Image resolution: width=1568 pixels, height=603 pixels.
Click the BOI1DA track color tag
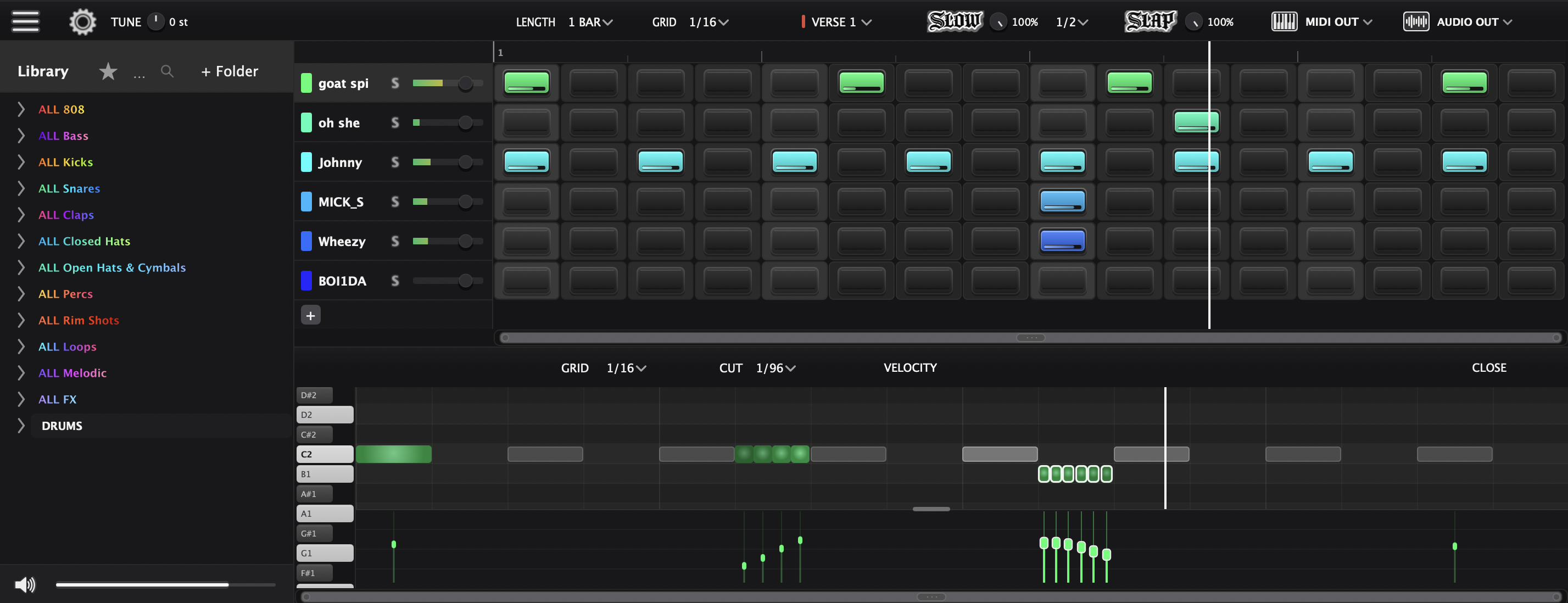point(306,281)
